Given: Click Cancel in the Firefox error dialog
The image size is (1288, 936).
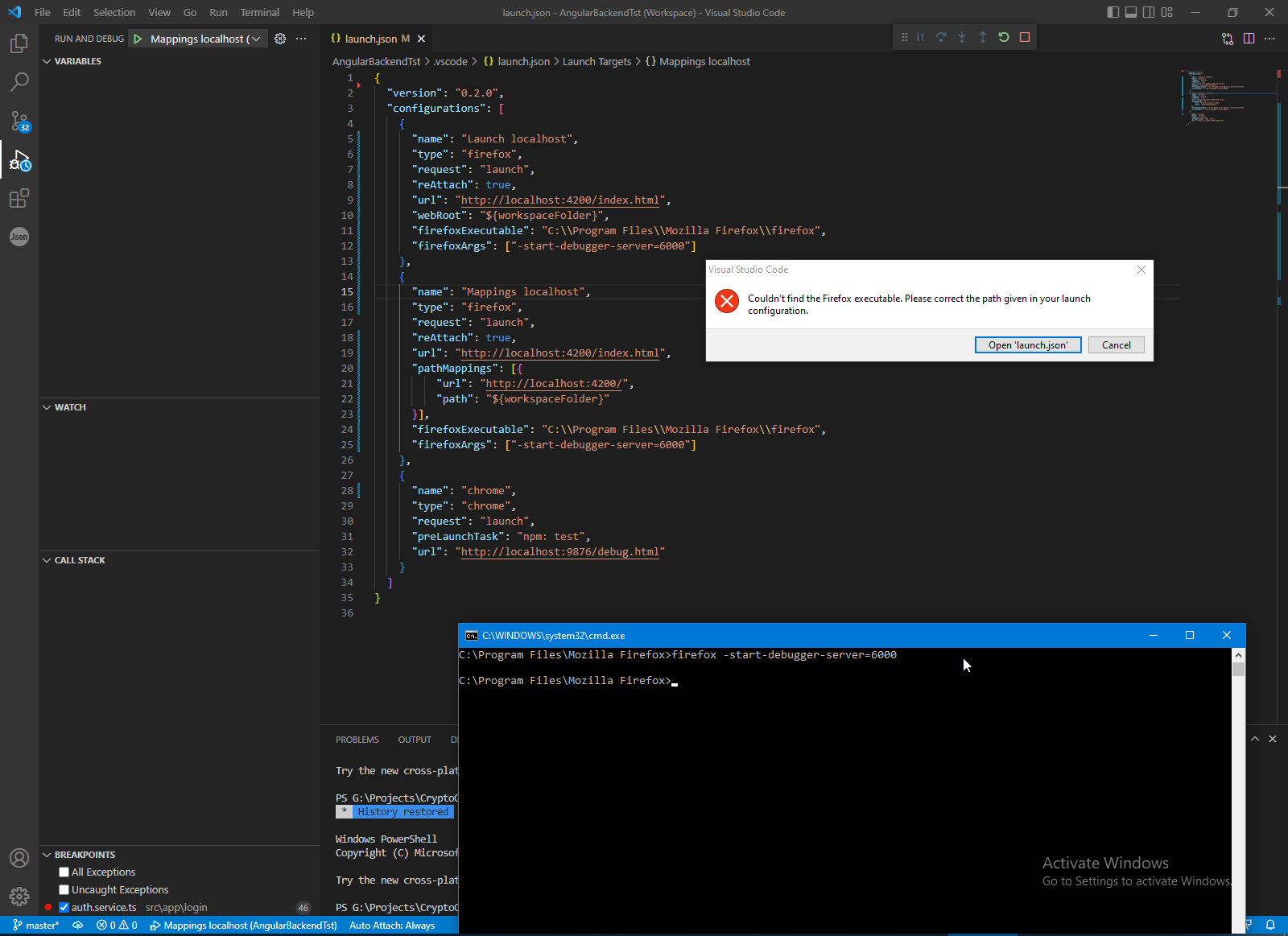Looking at the screenshot, I should coord(1117,345).
